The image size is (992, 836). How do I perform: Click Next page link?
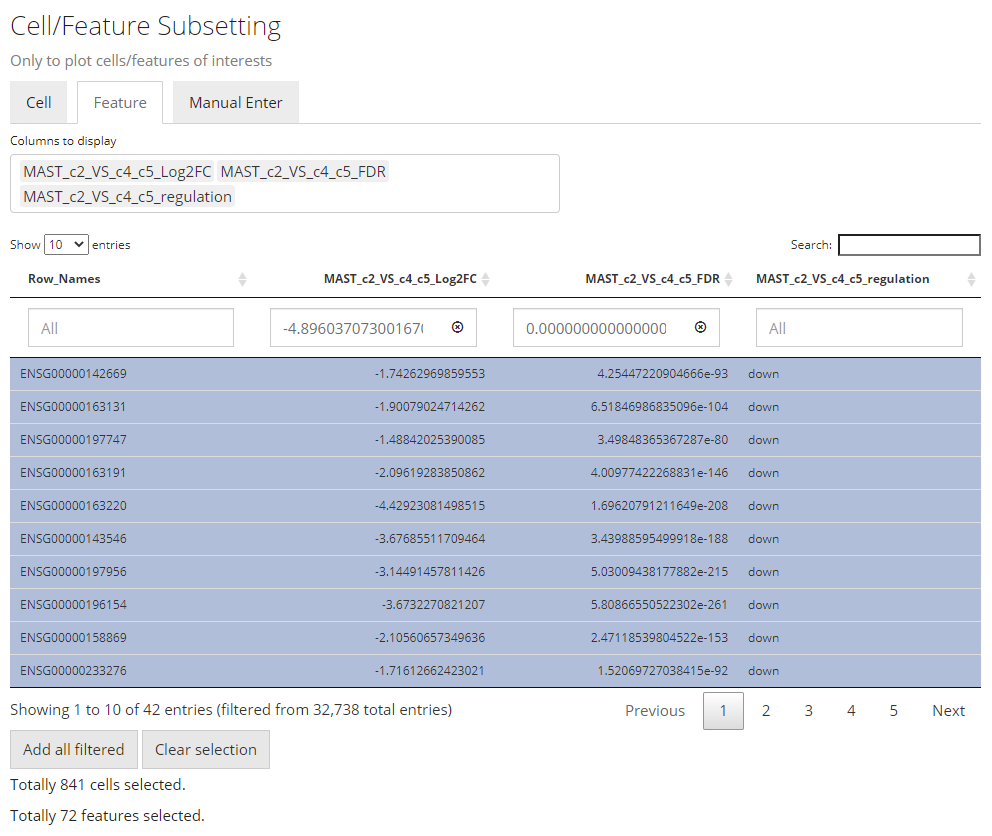[x=948, y=711]
